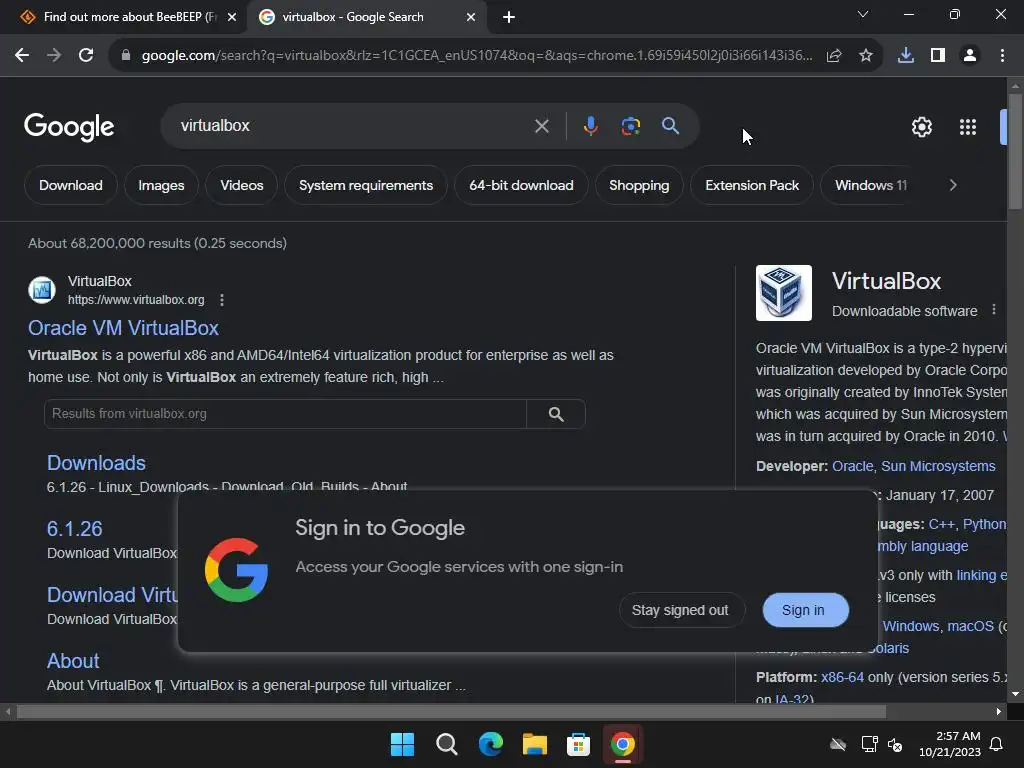The image size is (1024, 768).
Task: Click the Oracle developer link
Action: click(x=852, y=466)
